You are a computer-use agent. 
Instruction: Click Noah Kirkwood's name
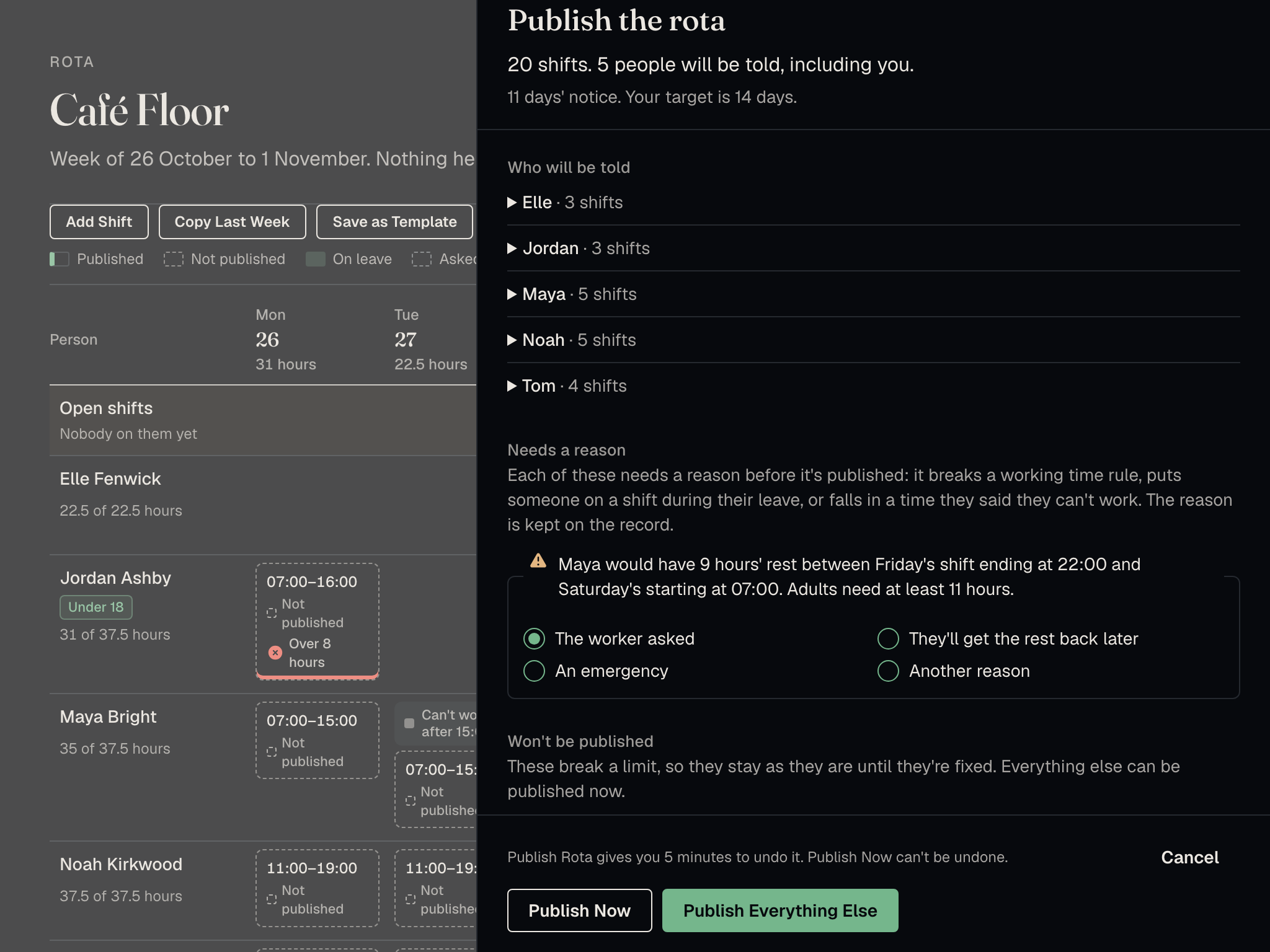(x=121, y=865)
